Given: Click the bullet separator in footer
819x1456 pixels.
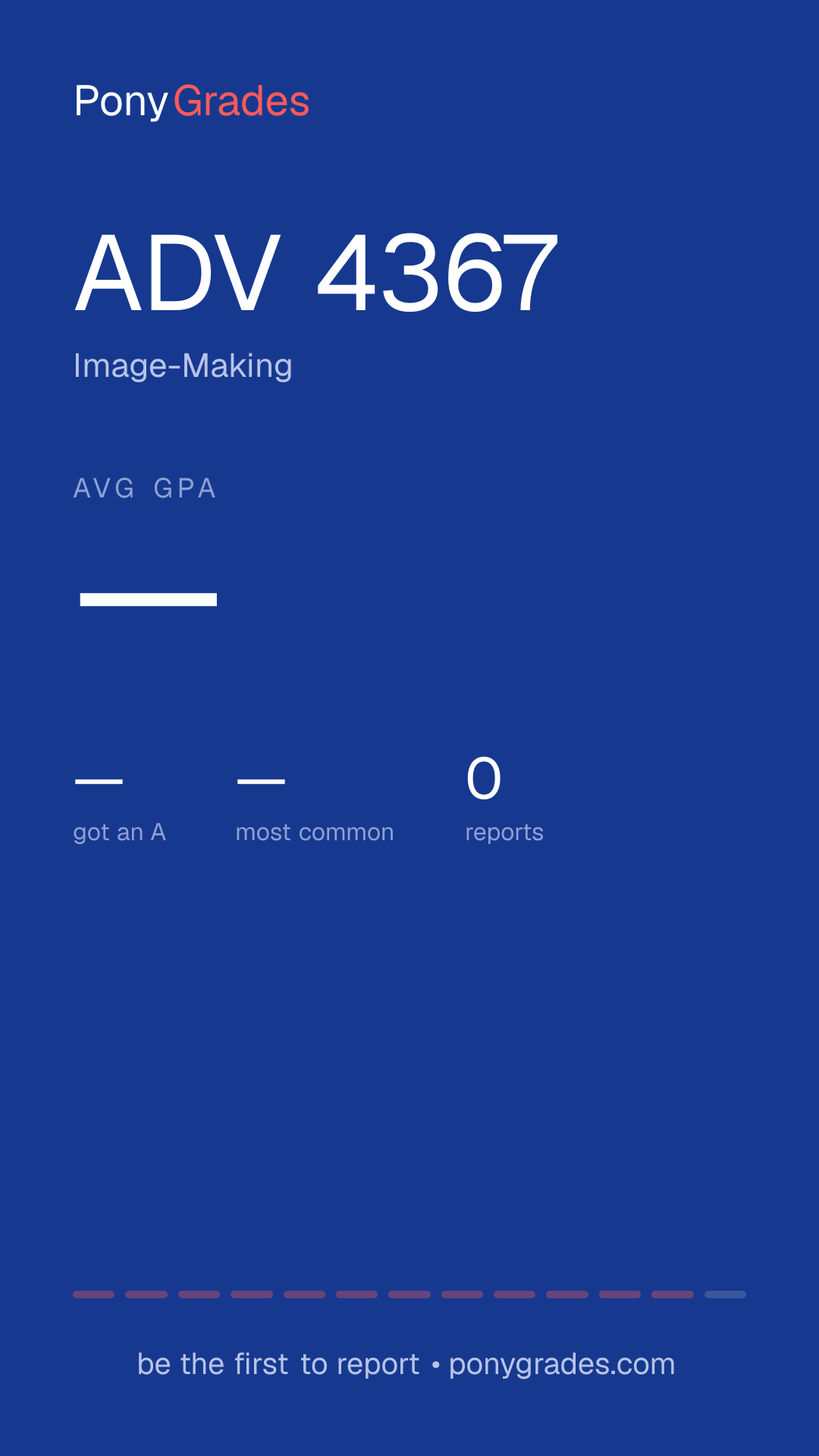Looking at the screenshot, I should click(435, 1365).
